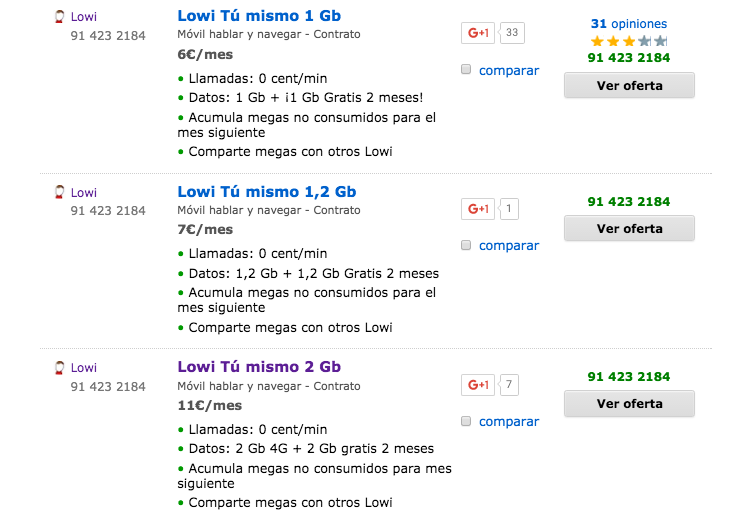Click Ver oferta button for 6€/mes plan
The height and width of the screenshot is (519, 738).
(x=629, y=85)
